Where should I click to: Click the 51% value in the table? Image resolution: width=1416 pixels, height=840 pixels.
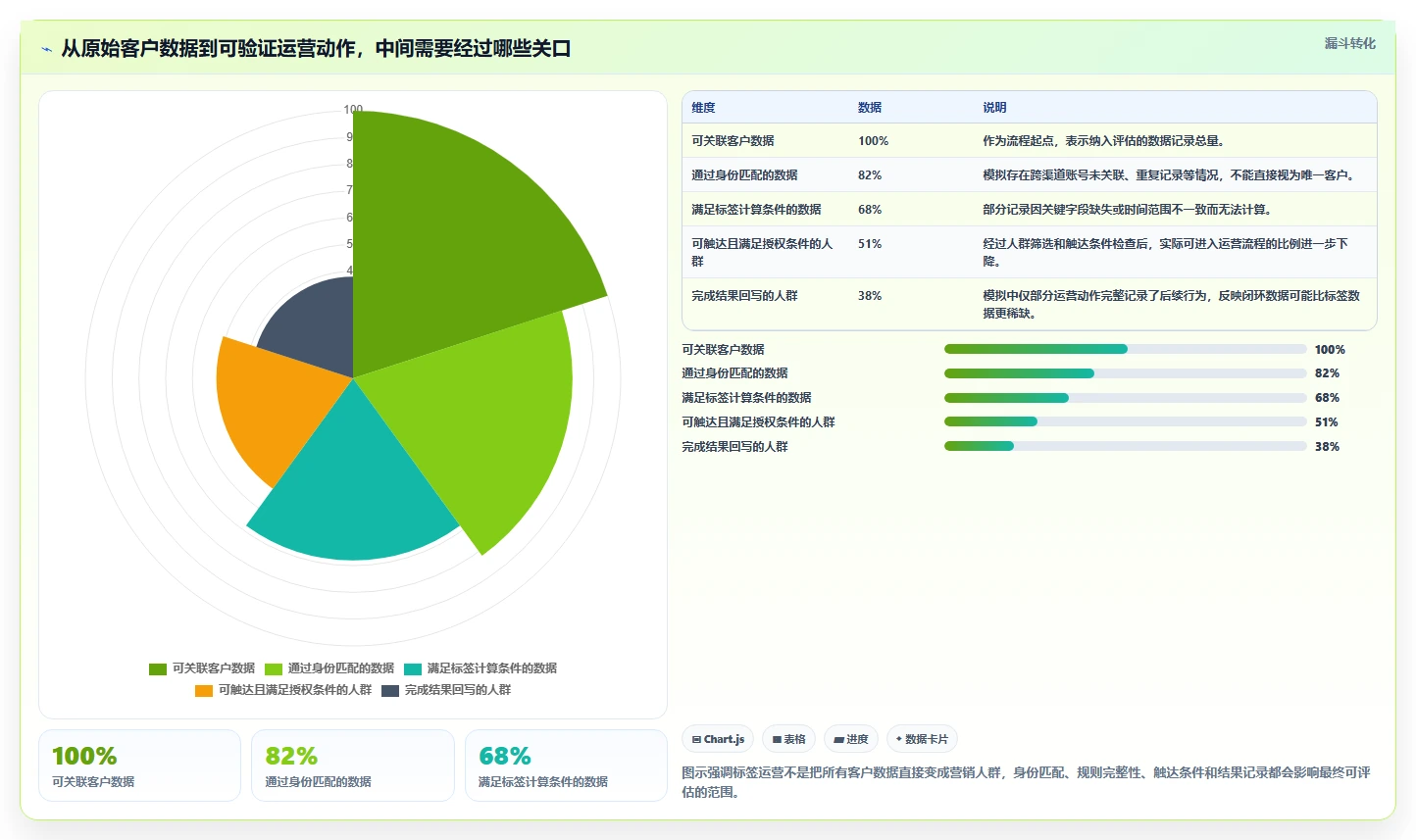pyautogui.click(x=870, y=244)
